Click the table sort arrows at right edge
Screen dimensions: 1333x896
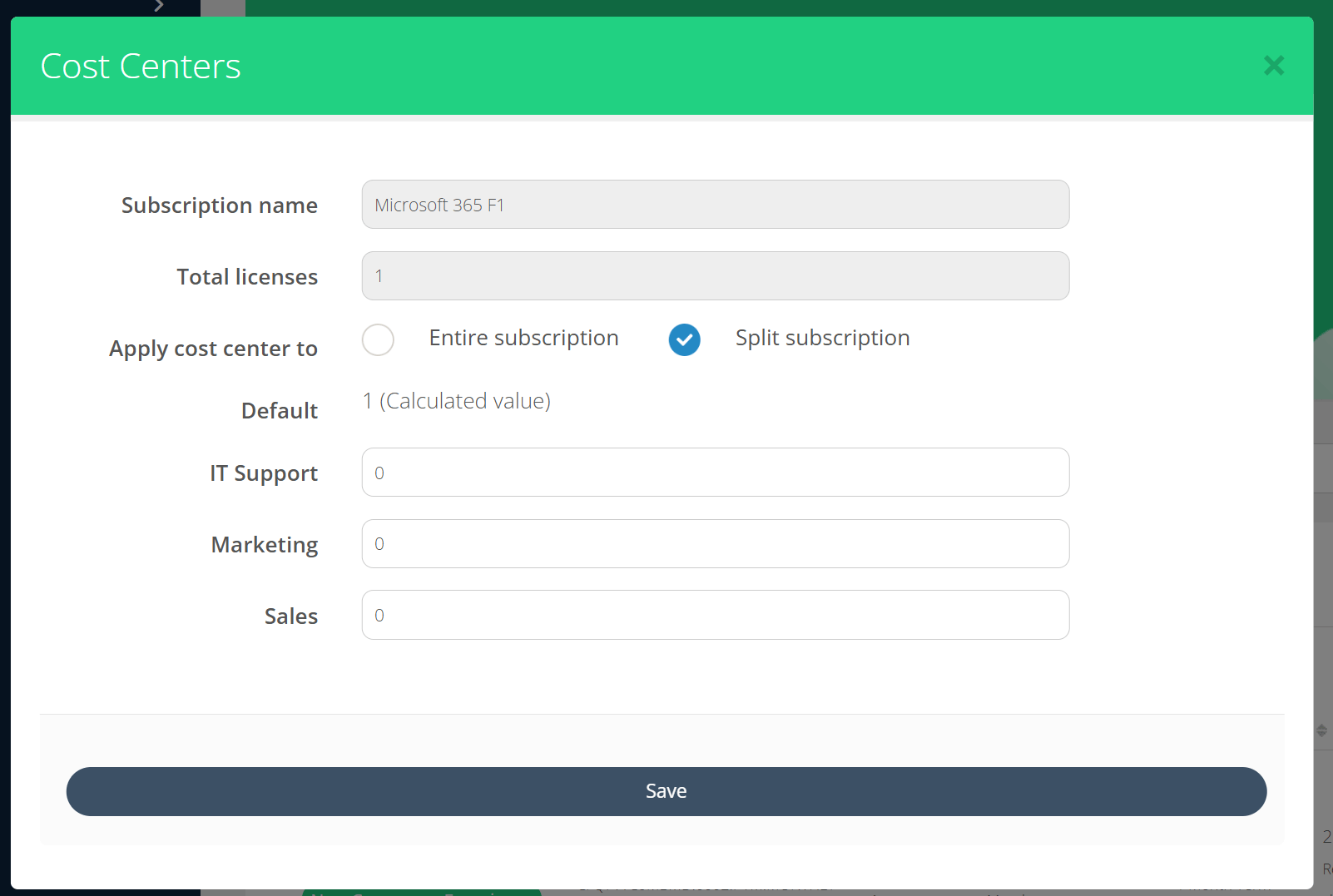click(1321, 730)
